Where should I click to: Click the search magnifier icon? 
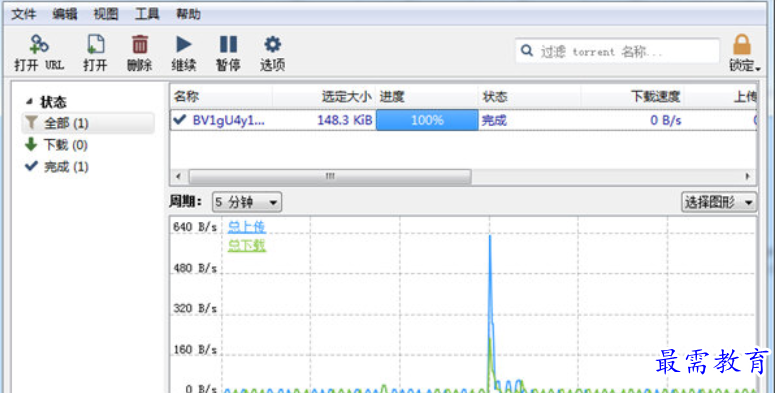click(x=527, y=51)
